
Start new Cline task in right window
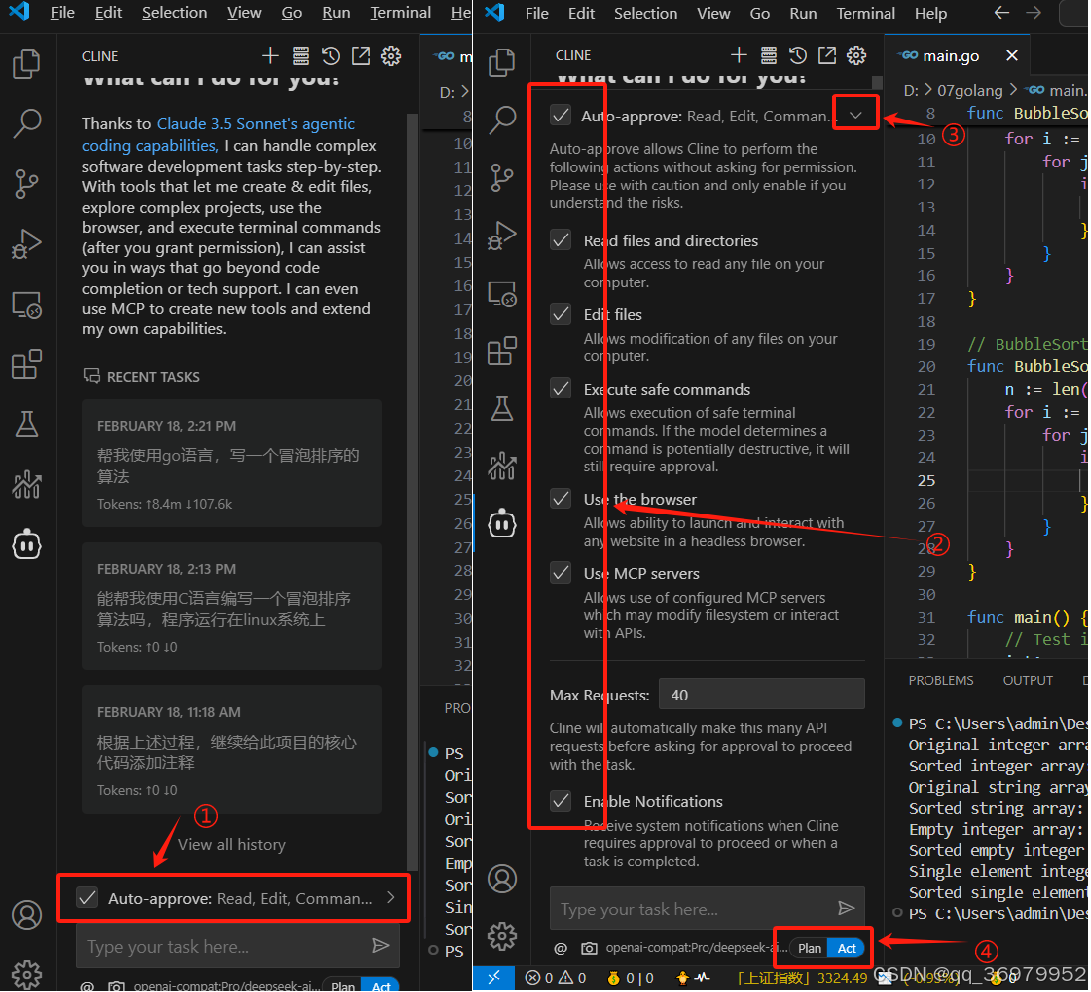click(739, 55)
